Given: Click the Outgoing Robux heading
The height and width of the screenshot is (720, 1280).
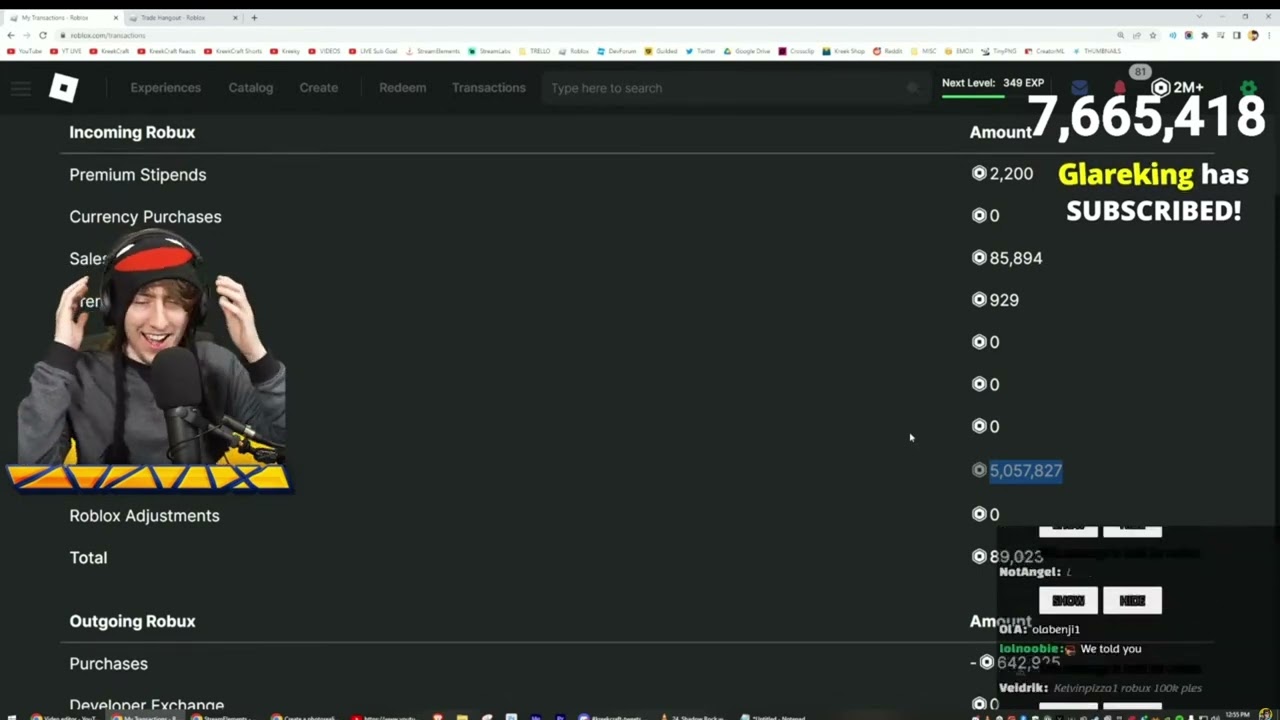Looking at the screenshot, I should pos(132,621).
